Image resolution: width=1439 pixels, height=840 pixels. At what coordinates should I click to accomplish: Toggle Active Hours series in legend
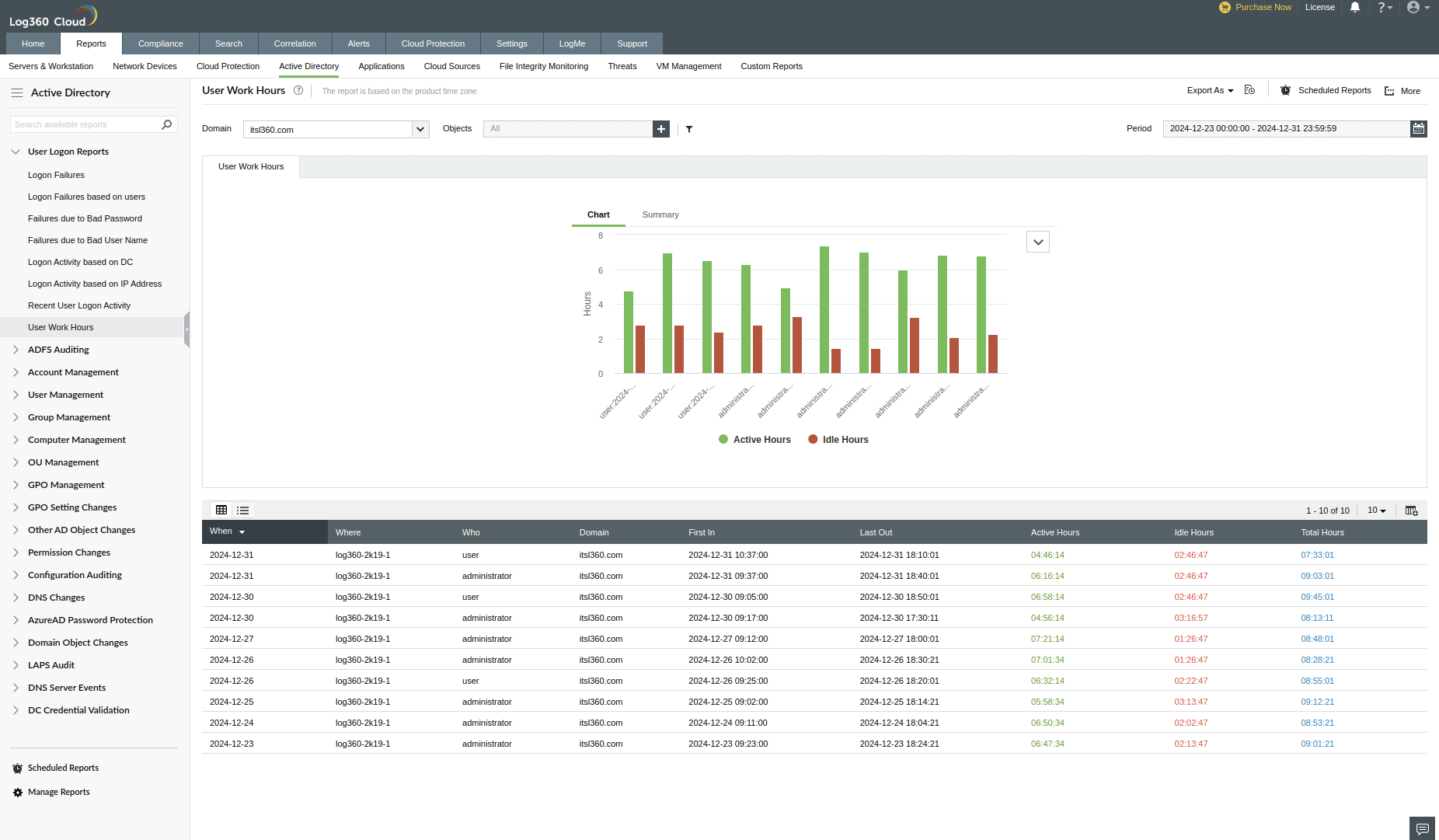[754, 440]
